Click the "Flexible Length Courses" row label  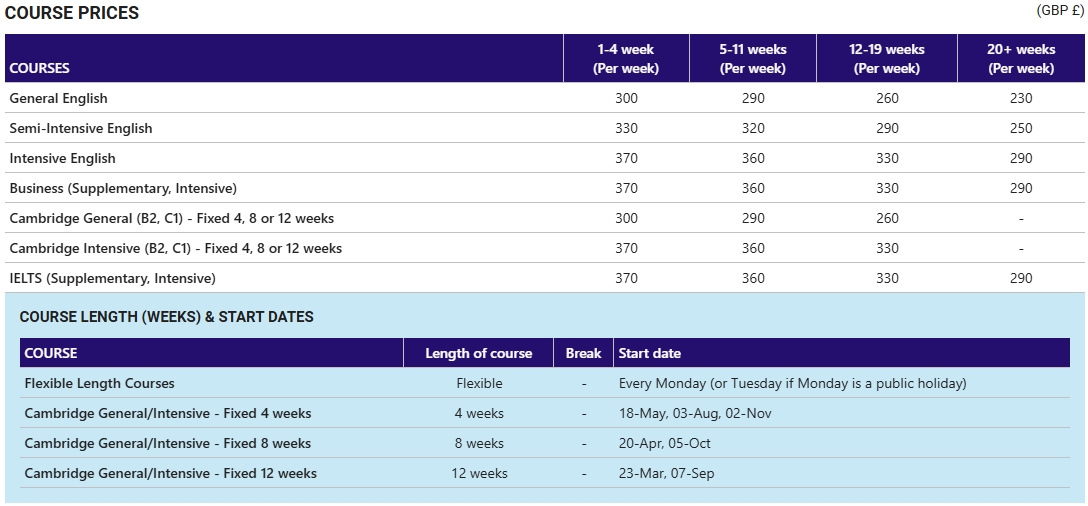pyautogui.click(x=99, y=383)
